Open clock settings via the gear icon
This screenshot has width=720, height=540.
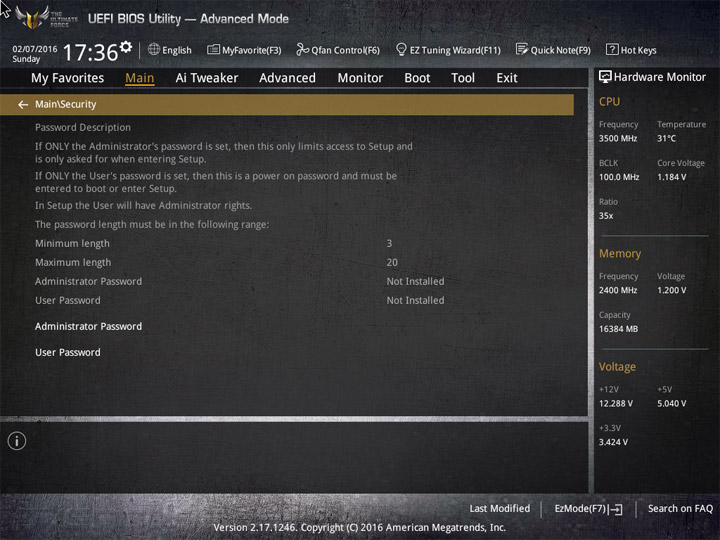(126, 46)
